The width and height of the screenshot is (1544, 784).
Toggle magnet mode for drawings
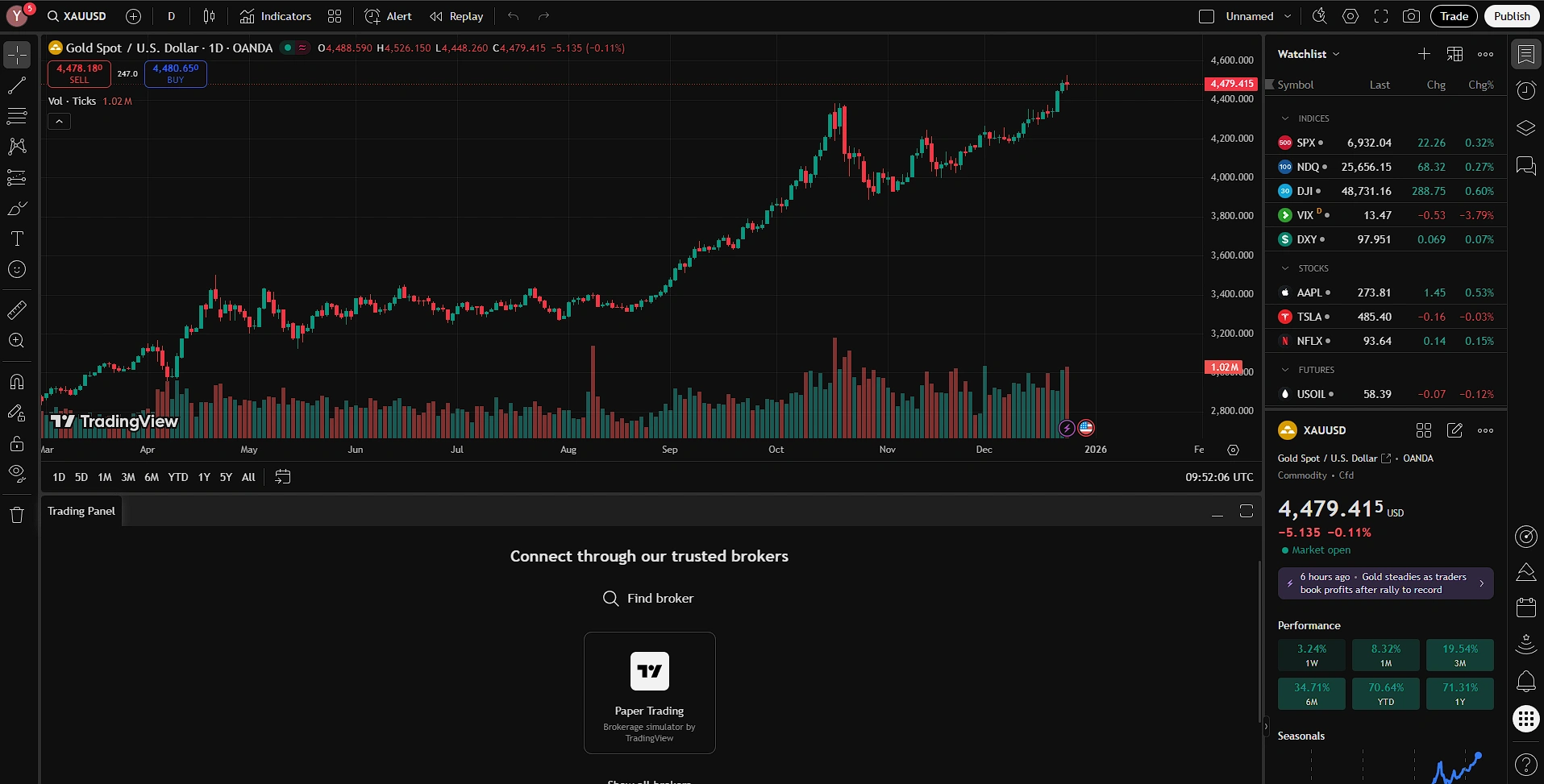pos(17,381)
